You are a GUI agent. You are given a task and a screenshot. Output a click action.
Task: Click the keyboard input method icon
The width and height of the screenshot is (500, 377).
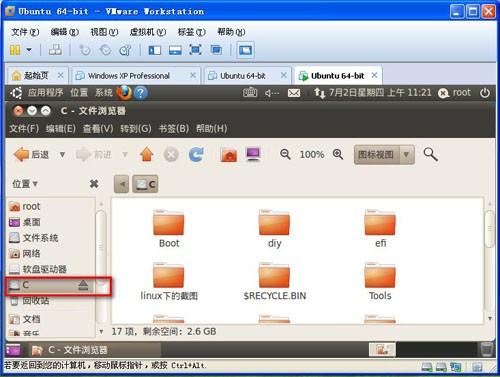point(250,93)
